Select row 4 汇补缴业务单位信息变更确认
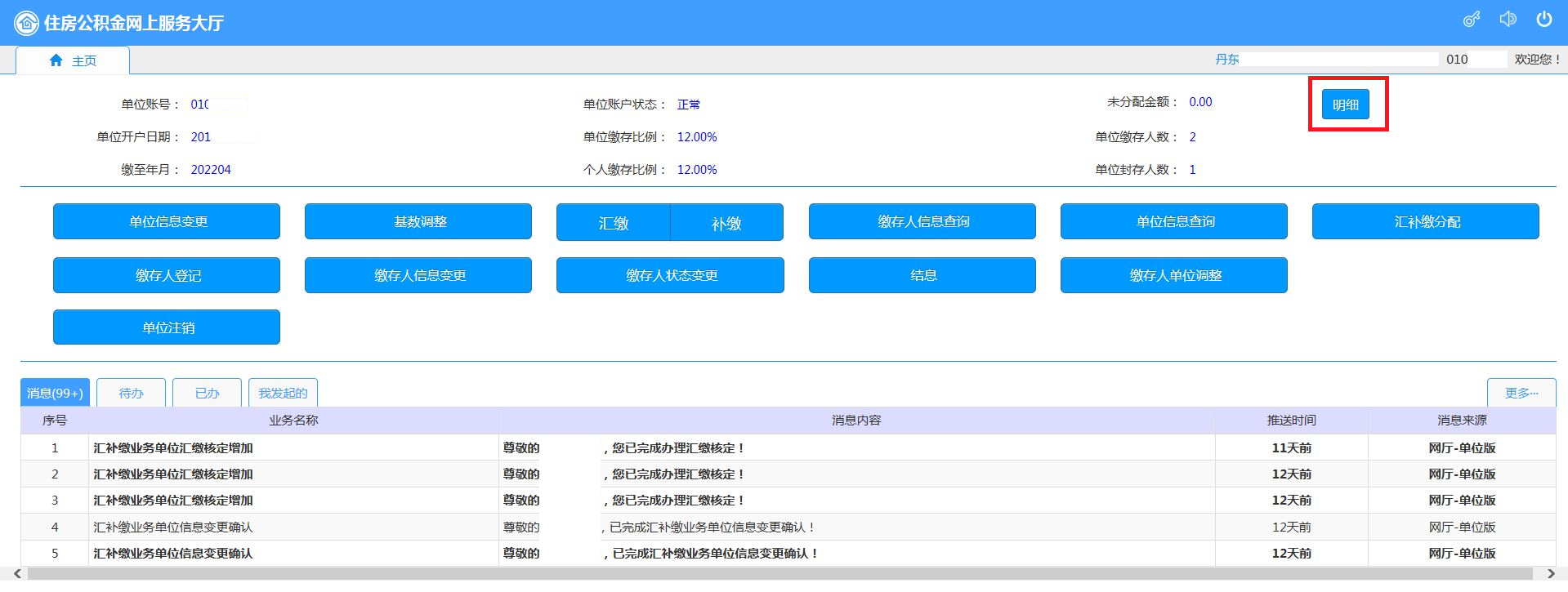1568x592 pixels. point(173,527)
